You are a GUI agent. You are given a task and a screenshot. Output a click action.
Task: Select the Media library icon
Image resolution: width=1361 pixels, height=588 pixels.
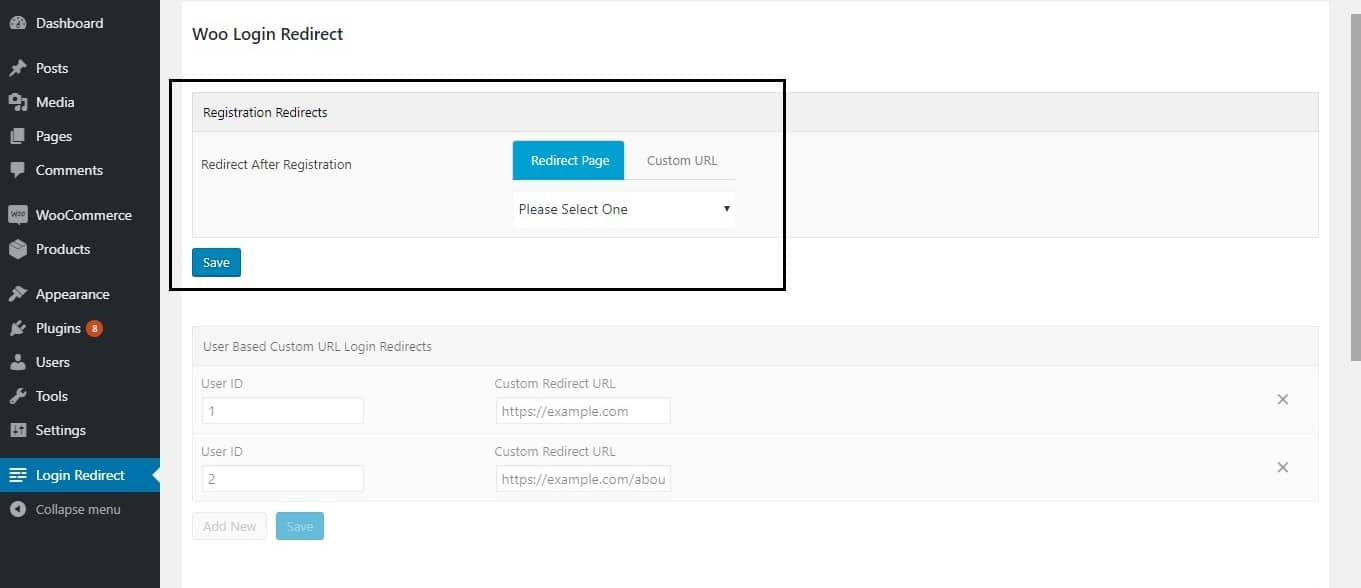(18, 102)
